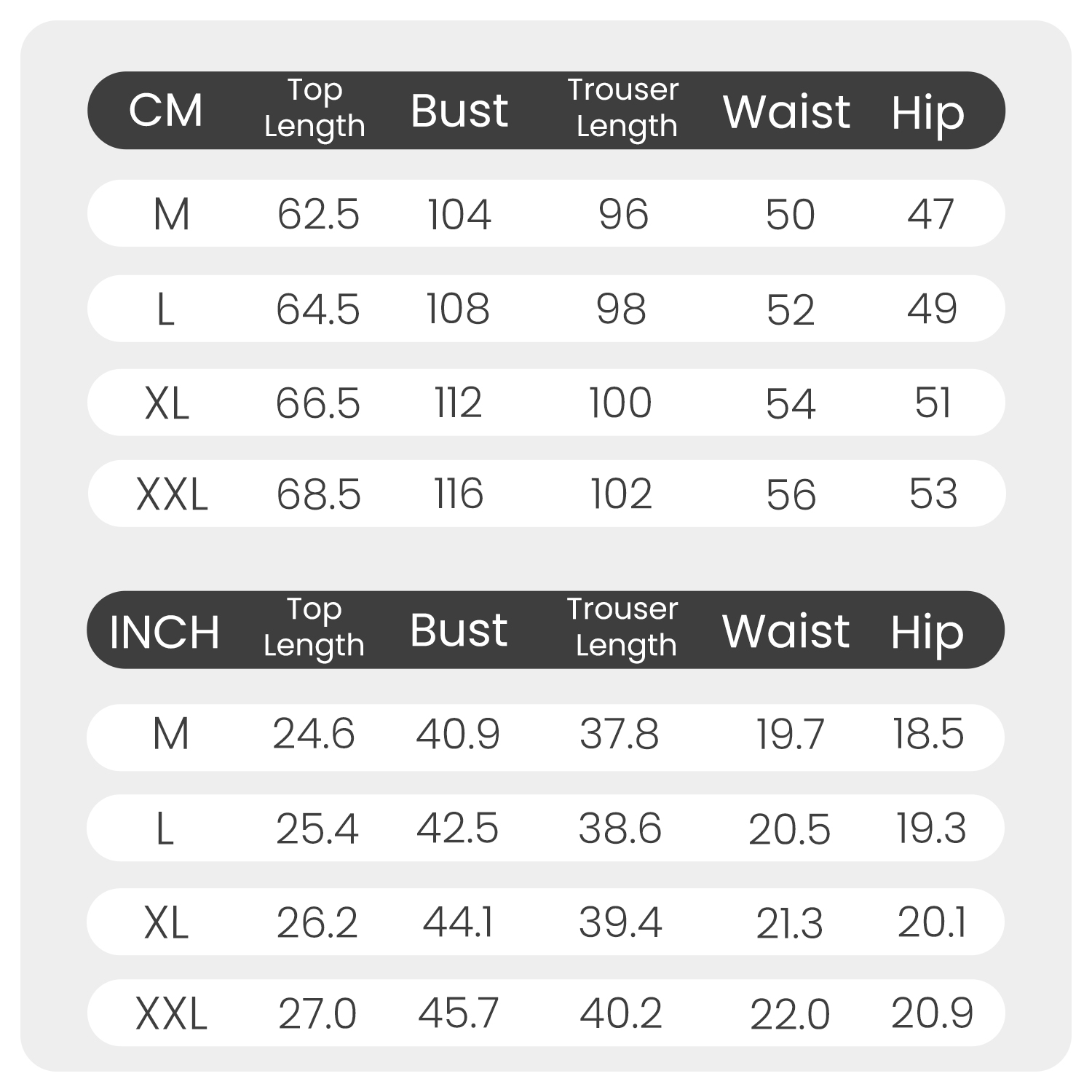The image size is (1092, 1092).
Task: Click the CM header label
Action: [166, 111]
